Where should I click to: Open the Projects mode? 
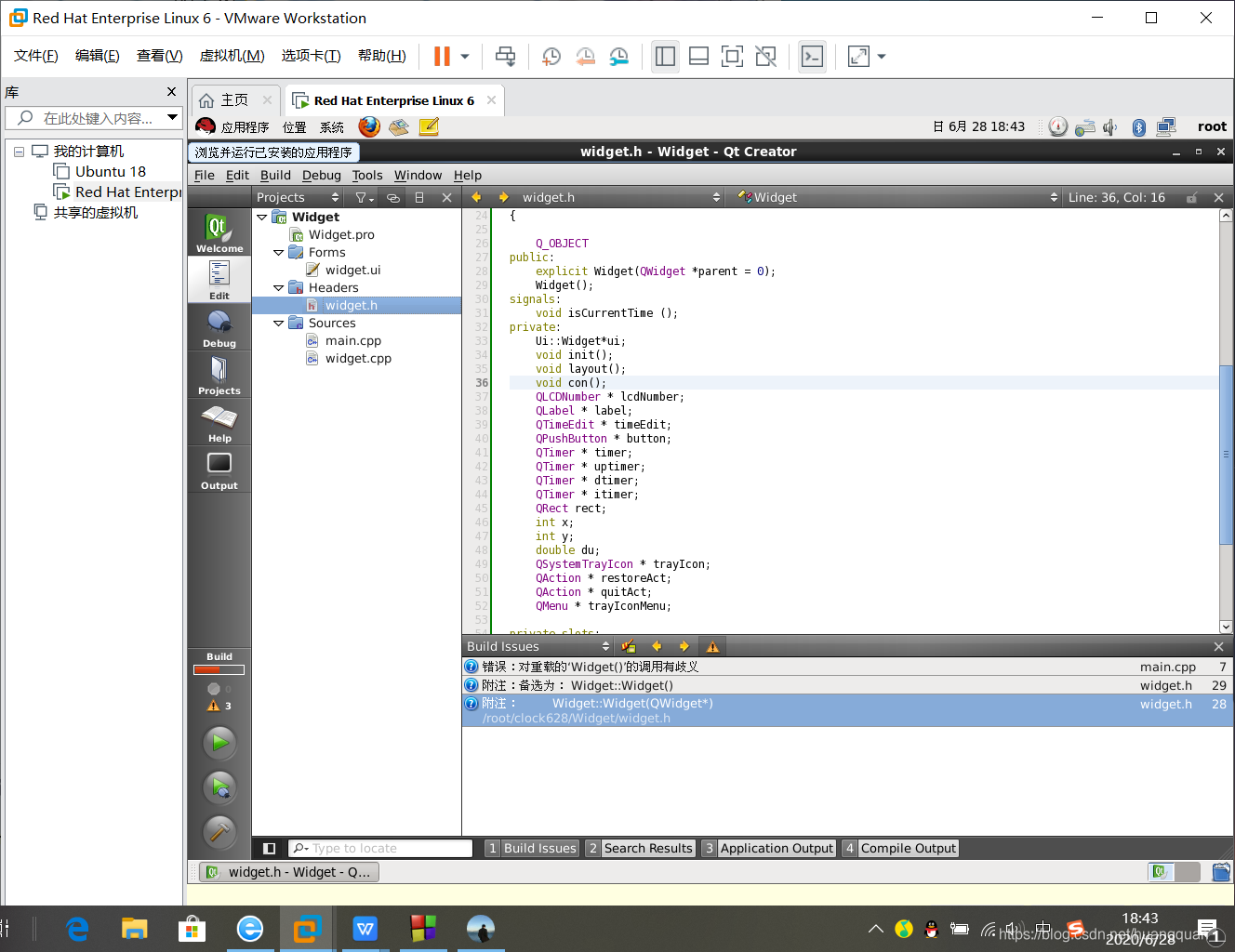point(219,375)
